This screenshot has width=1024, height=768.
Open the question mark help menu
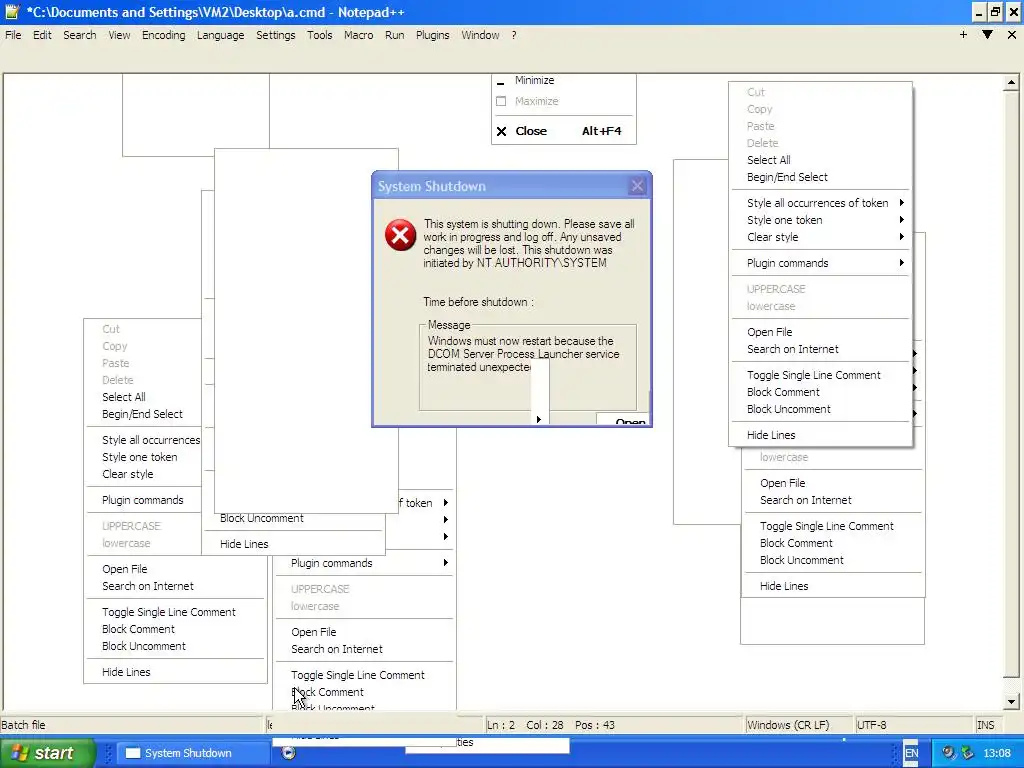coord(514,35)
